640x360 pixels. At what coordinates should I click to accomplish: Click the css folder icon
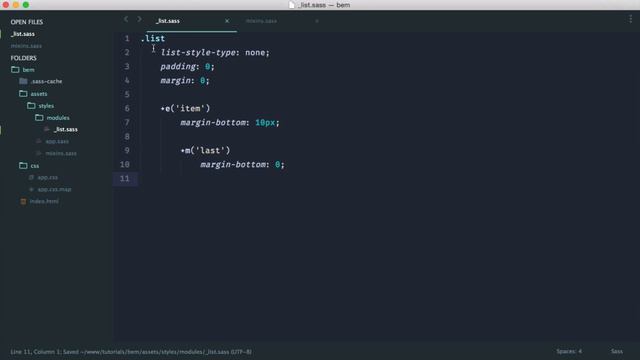click(23, 166)
